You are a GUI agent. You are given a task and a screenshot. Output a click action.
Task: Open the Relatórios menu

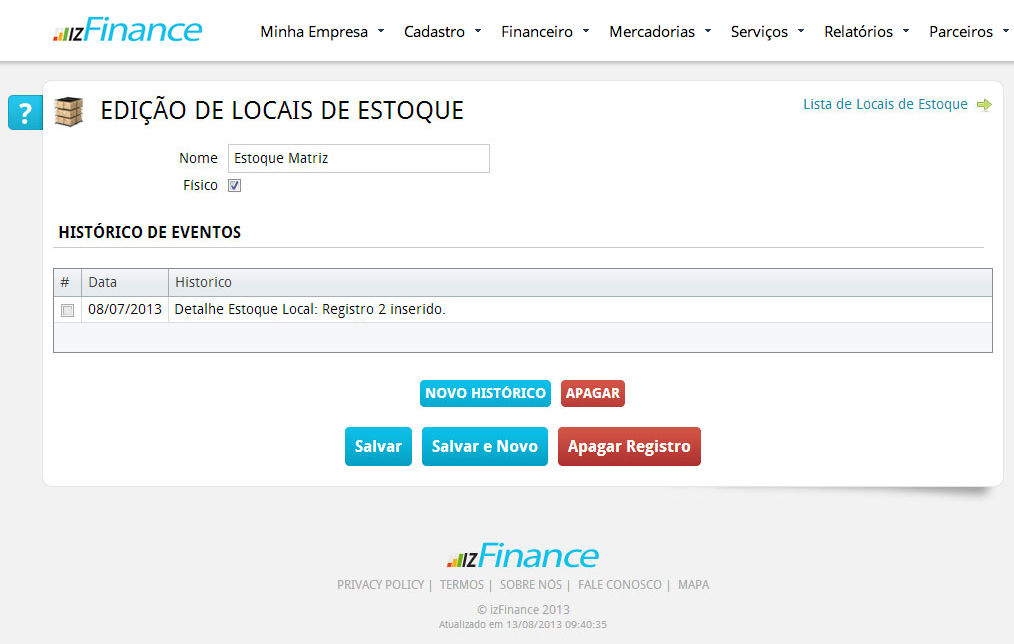pyautogui.click(x=866, y=32)
